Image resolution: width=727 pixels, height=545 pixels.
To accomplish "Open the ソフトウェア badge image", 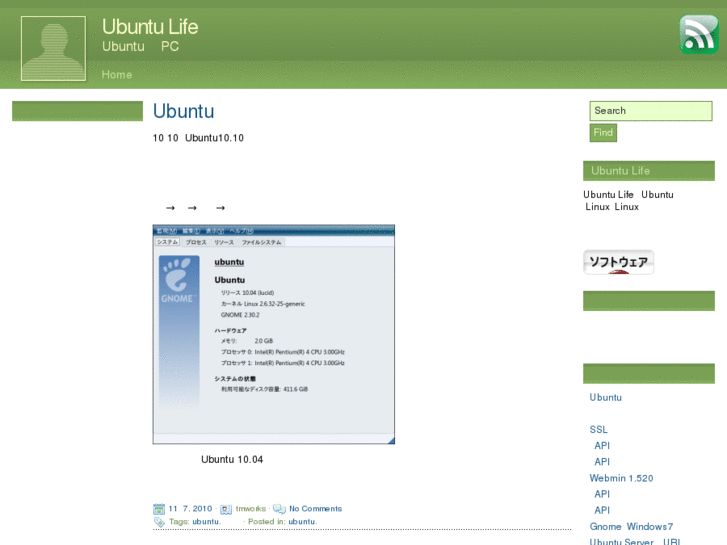I will pyautogui.click(x=619, y=262).
